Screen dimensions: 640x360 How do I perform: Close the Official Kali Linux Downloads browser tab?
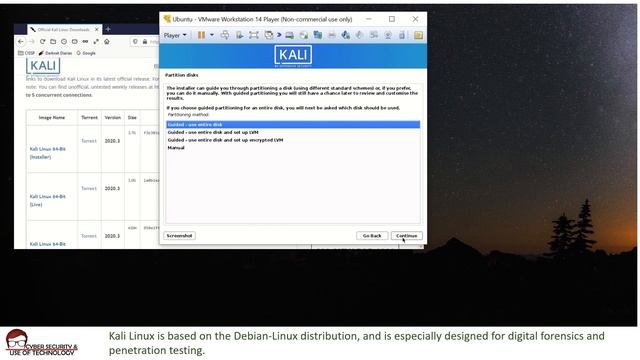97,29
